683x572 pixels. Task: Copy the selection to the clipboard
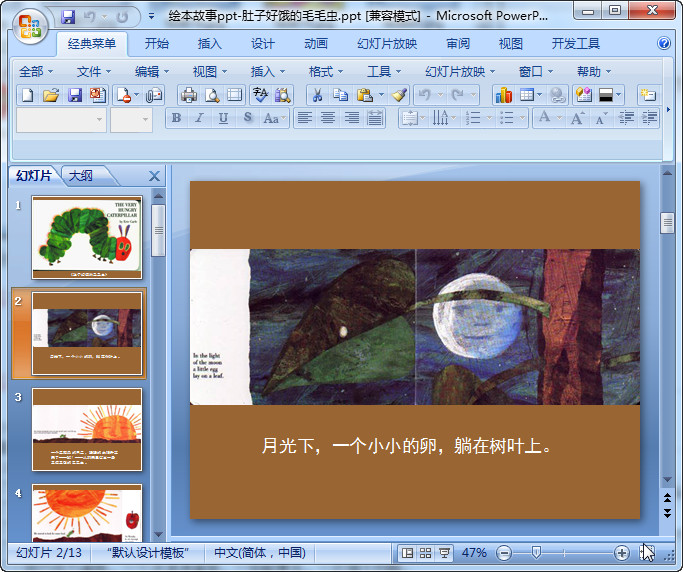(x=341, y=95)
